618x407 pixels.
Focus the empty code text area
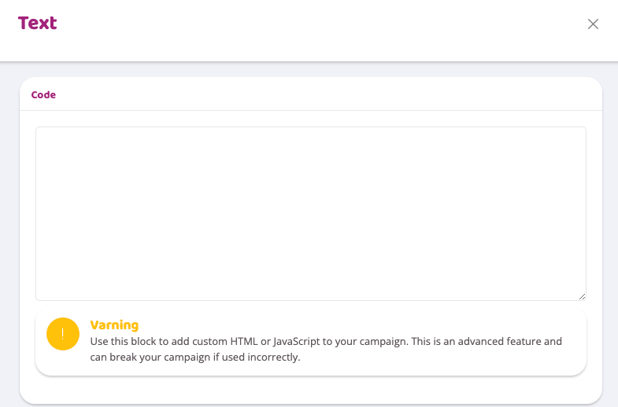310,212
